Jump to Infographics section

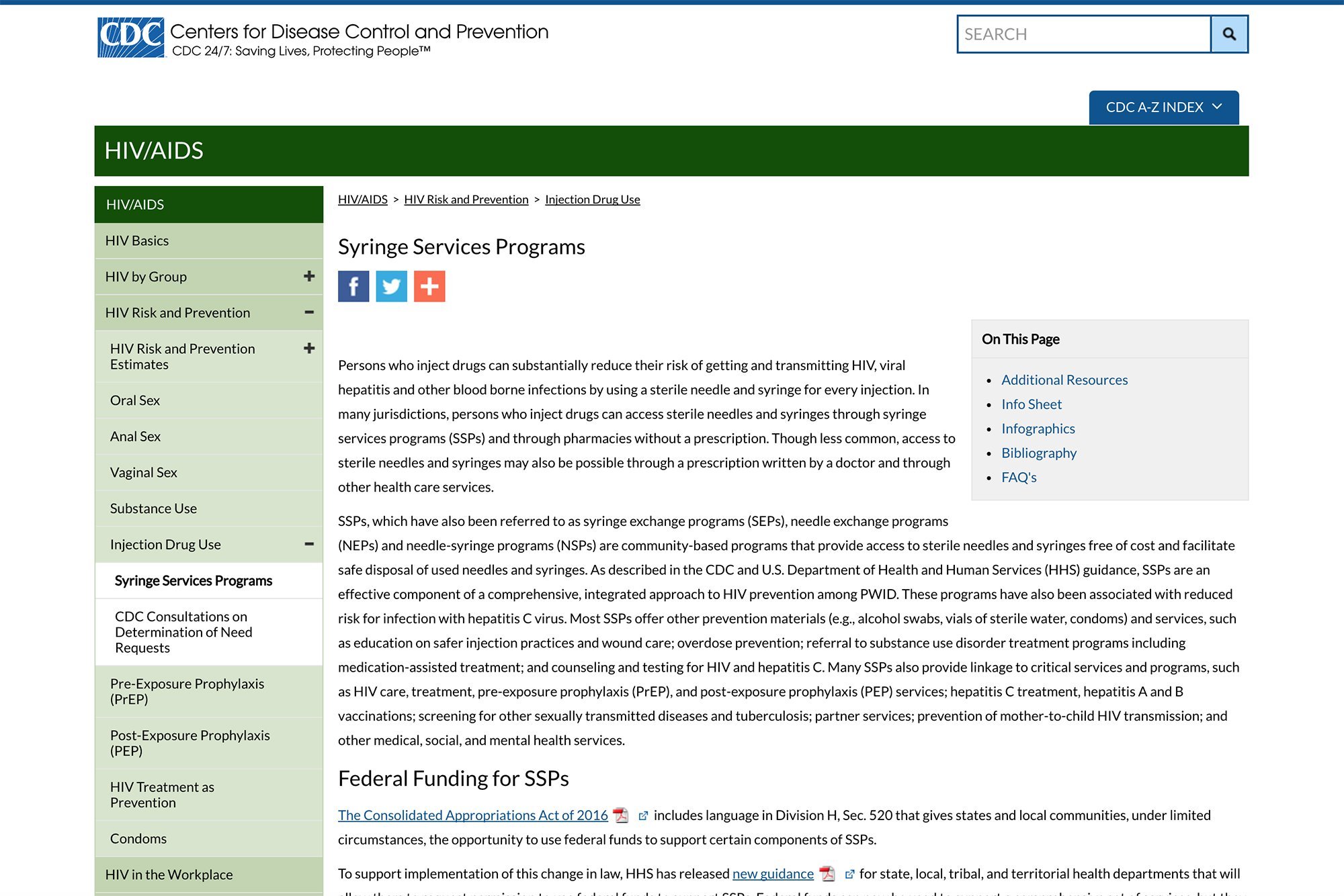tap(1038, 429)
